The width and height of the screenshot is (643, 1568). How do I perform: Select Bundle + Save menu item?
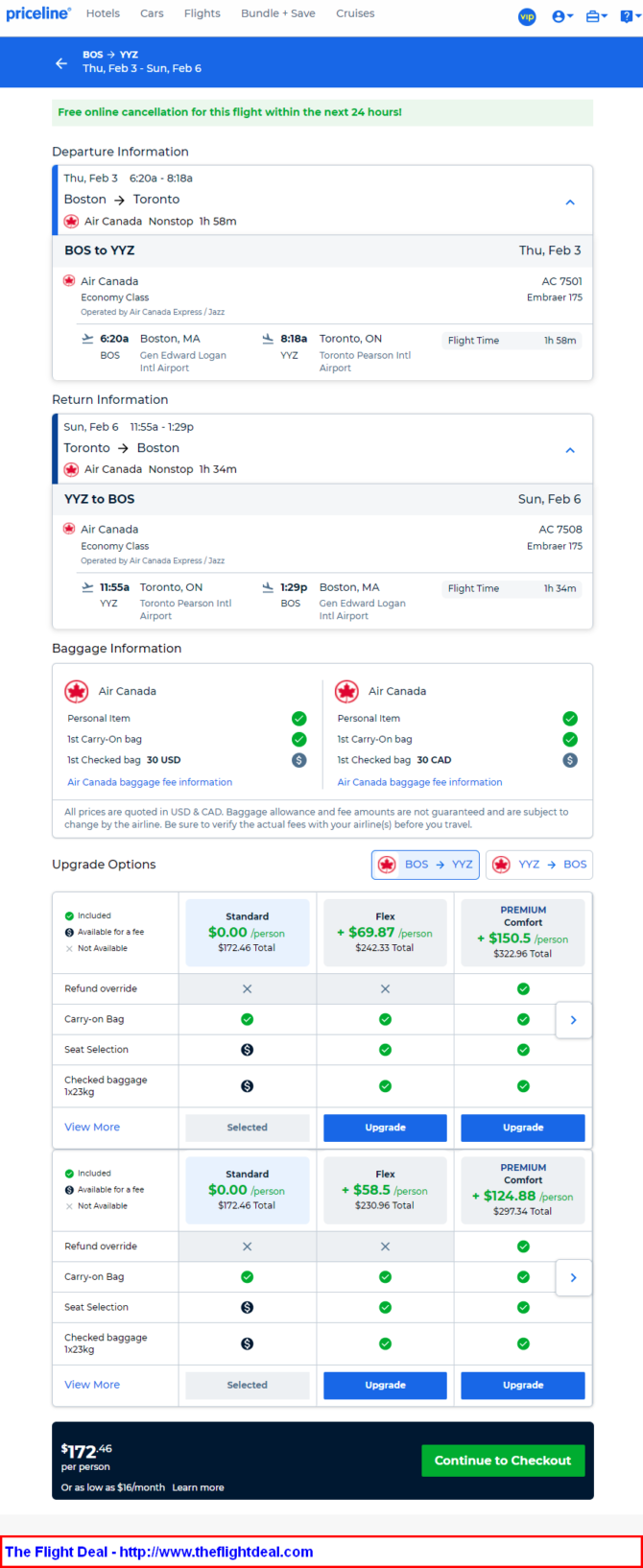click(278, 13)
